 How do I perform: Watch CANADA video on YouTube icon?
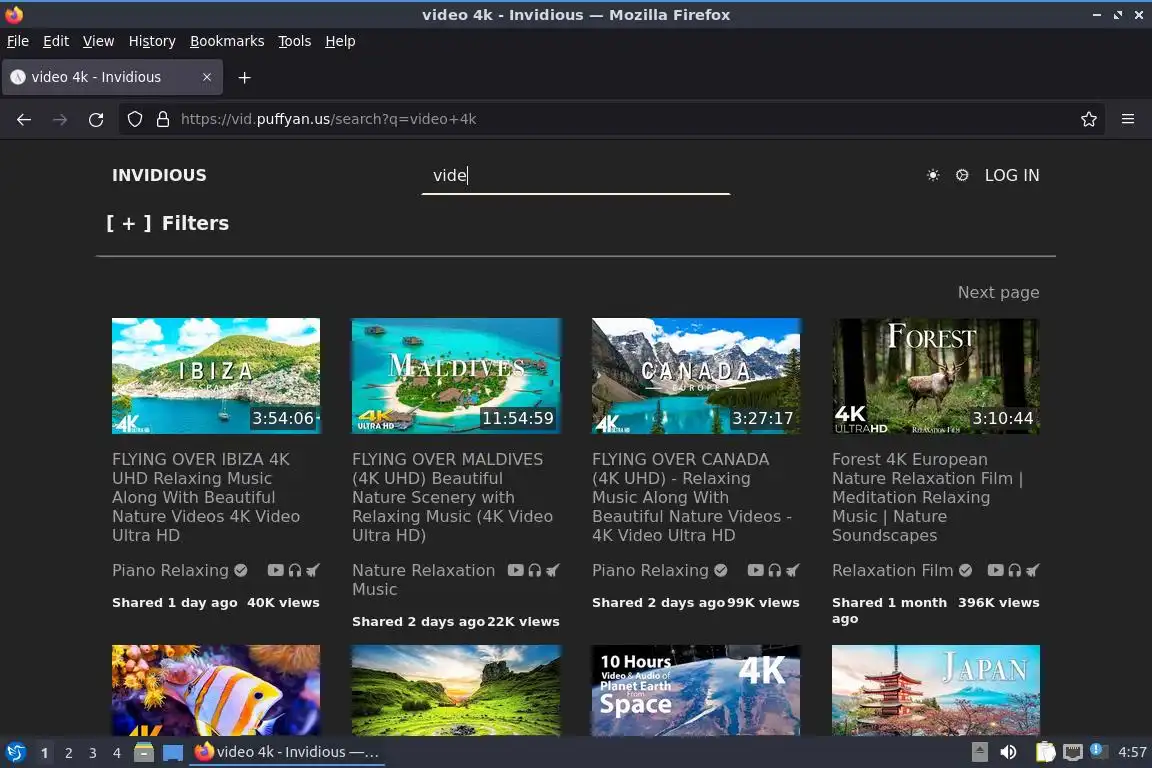755,570
